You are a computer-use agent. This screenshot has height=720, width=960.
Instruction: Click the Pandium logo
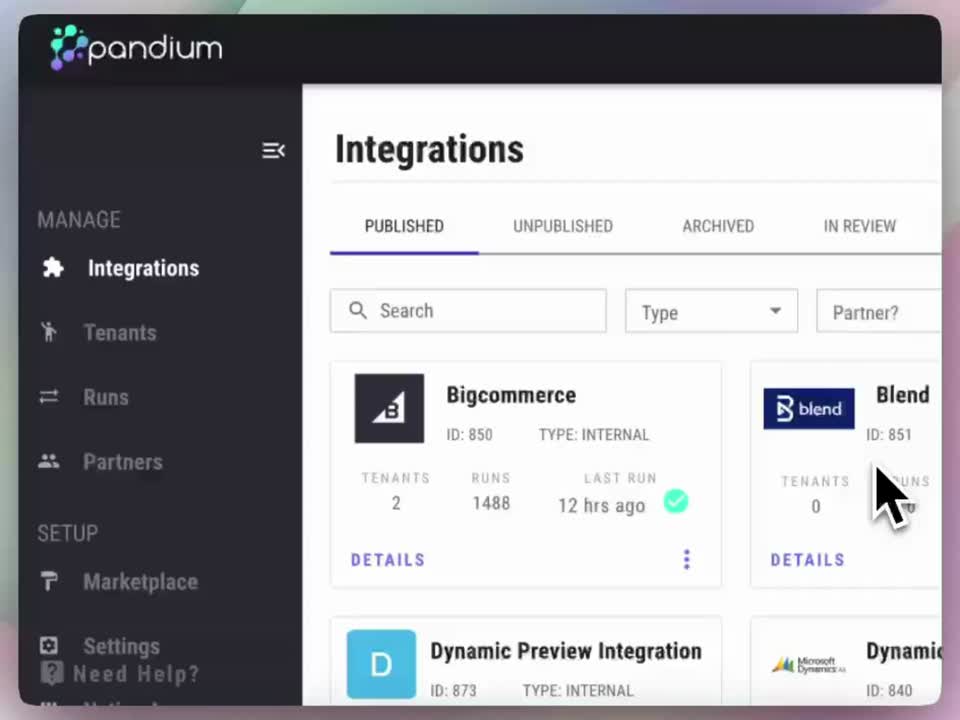click(136, 48)
